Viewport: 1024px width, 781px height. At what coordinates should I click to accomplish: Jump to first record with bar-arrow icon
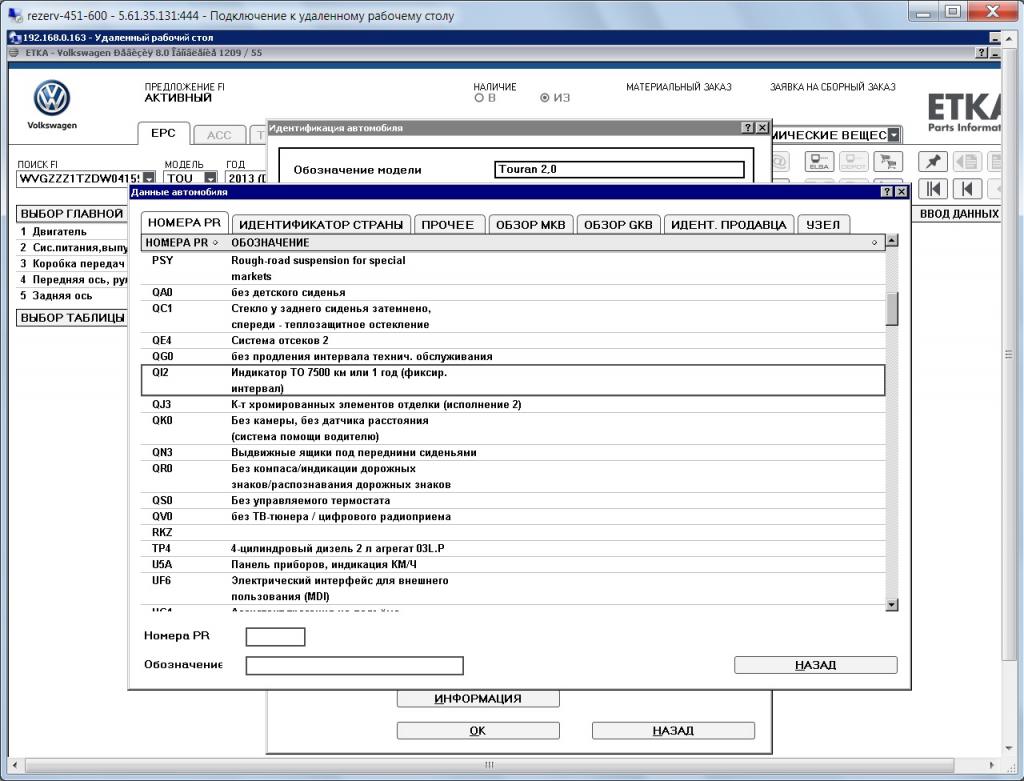click(933, 189)
